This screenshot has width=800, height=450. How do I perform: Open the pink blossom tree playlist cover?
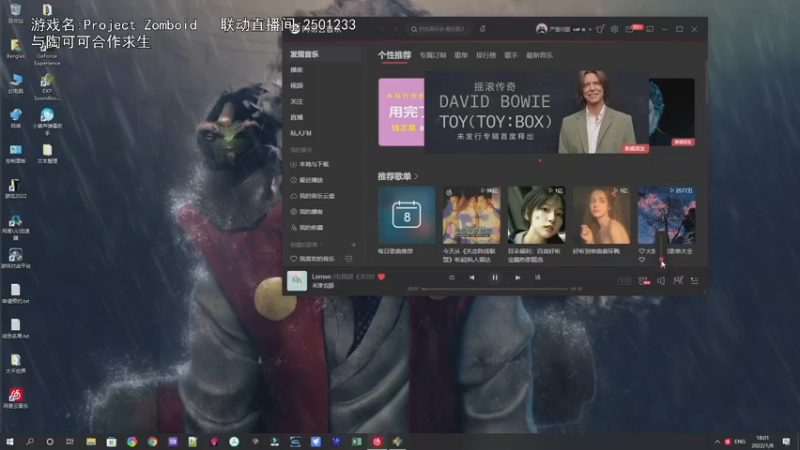[x=666, y=215]
